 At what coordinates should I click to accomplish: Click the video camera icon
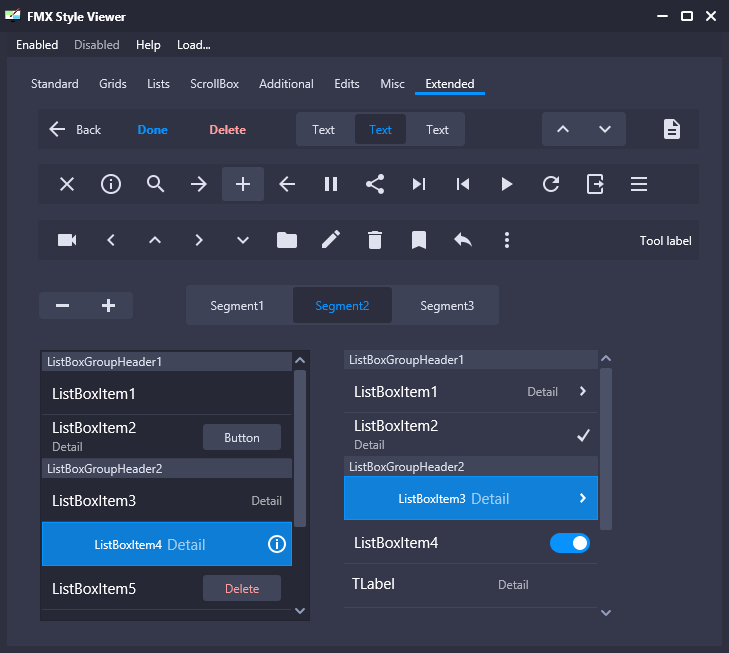tap(67, 240)
